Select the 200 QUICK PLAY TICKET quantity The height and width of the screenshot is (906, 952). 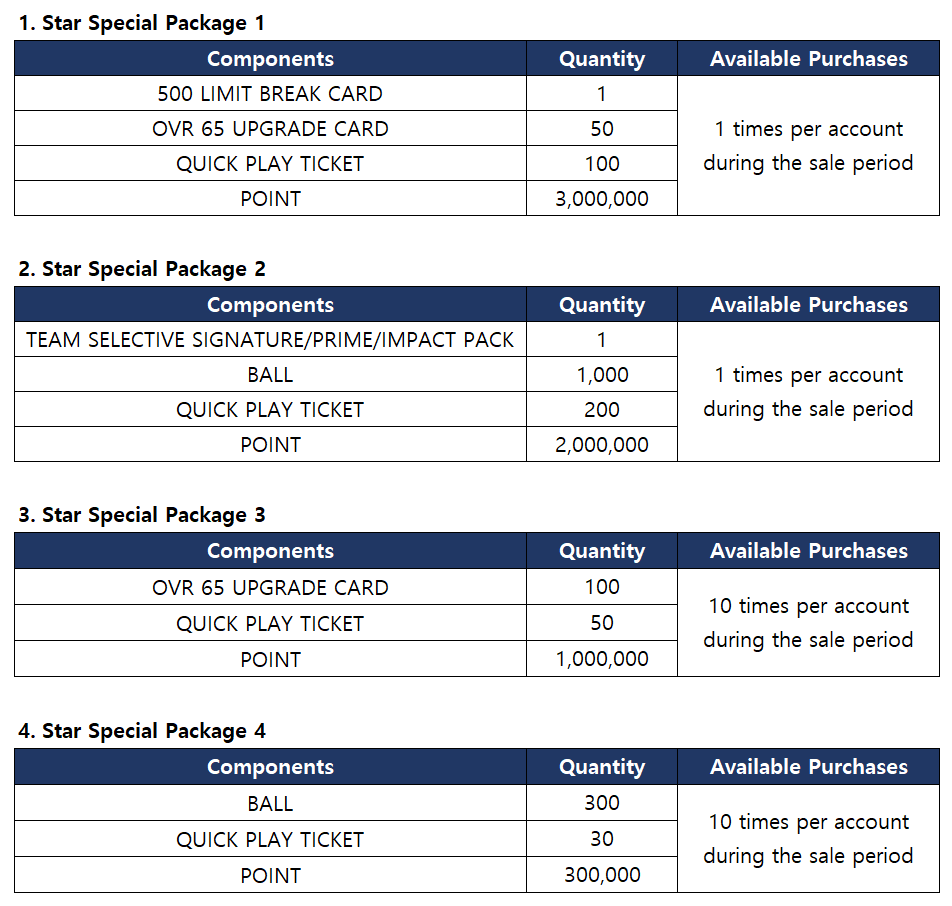pos(602,410)
